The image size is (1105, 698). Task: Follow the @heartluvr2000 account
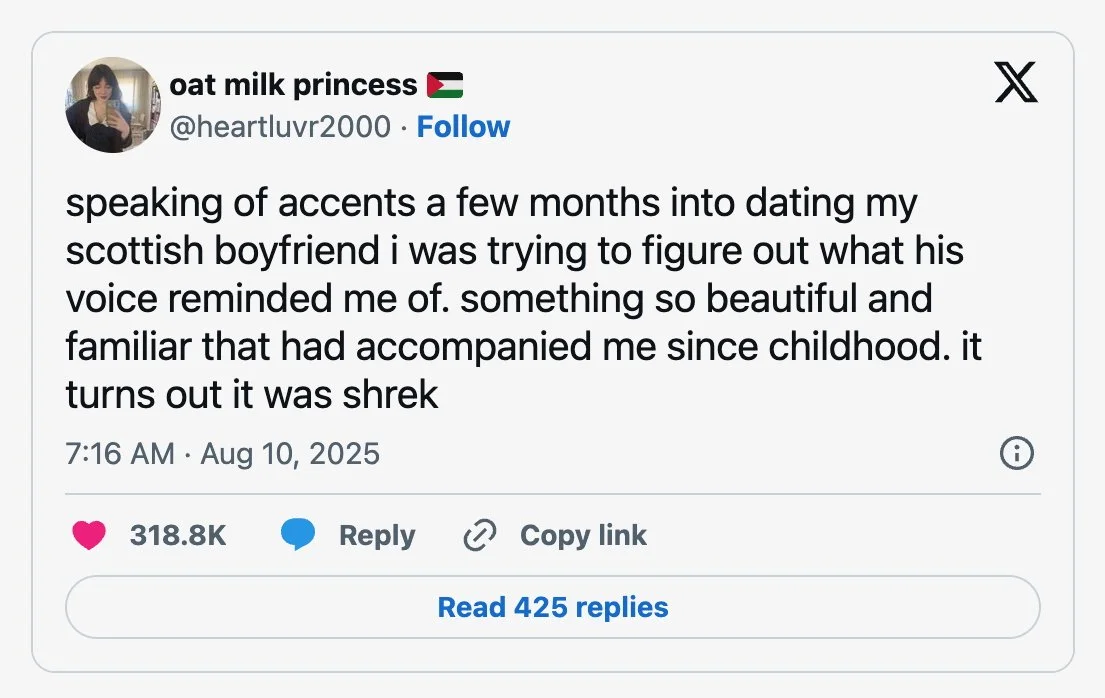(x=463, y=127)
